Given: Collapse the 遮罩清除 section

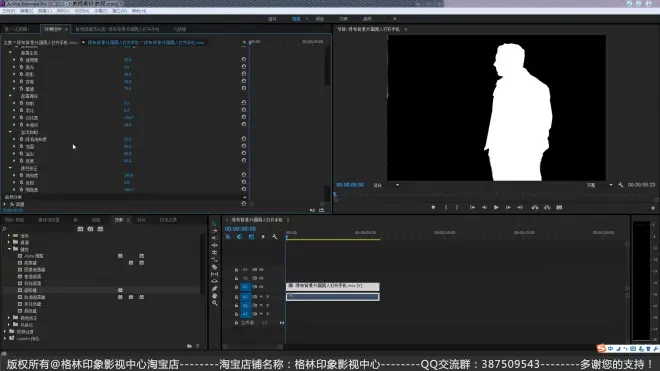Looking at the screenshot, I should pyautogui.click(x=10, y=96).
